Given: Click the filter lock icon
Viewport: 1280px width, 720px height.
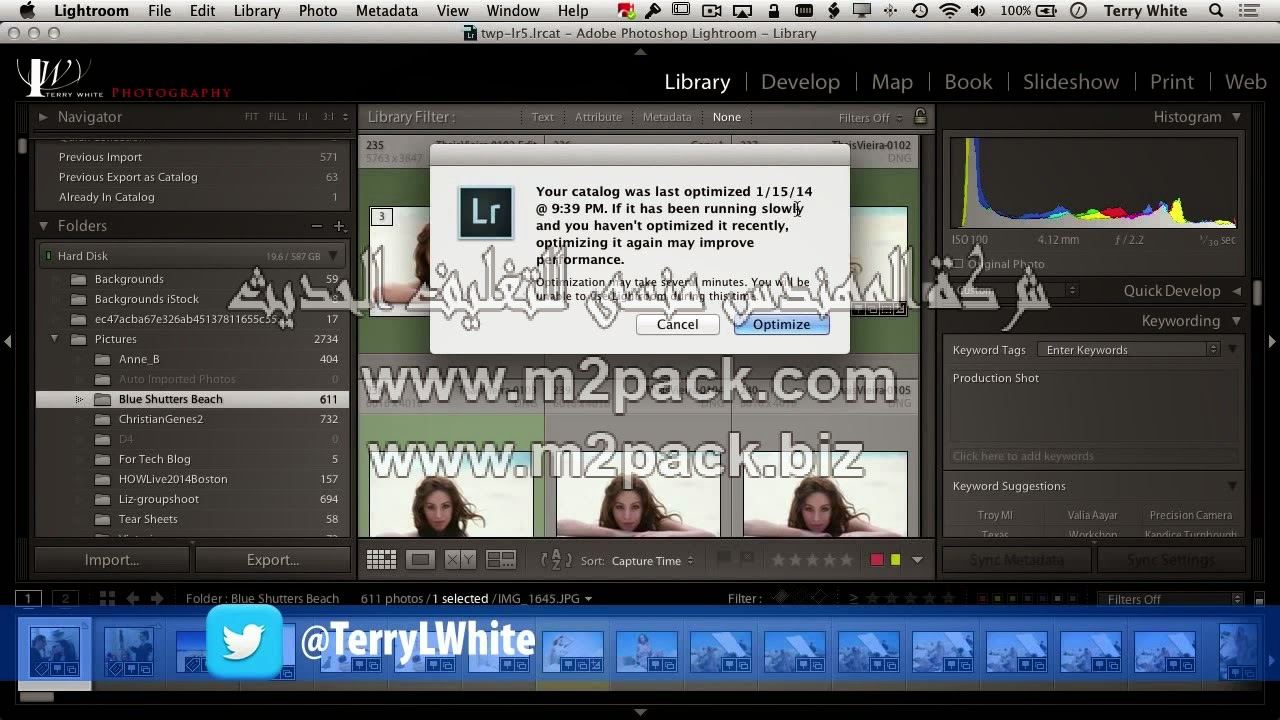Looking at the screenshot, I should (x=920, y=117).
